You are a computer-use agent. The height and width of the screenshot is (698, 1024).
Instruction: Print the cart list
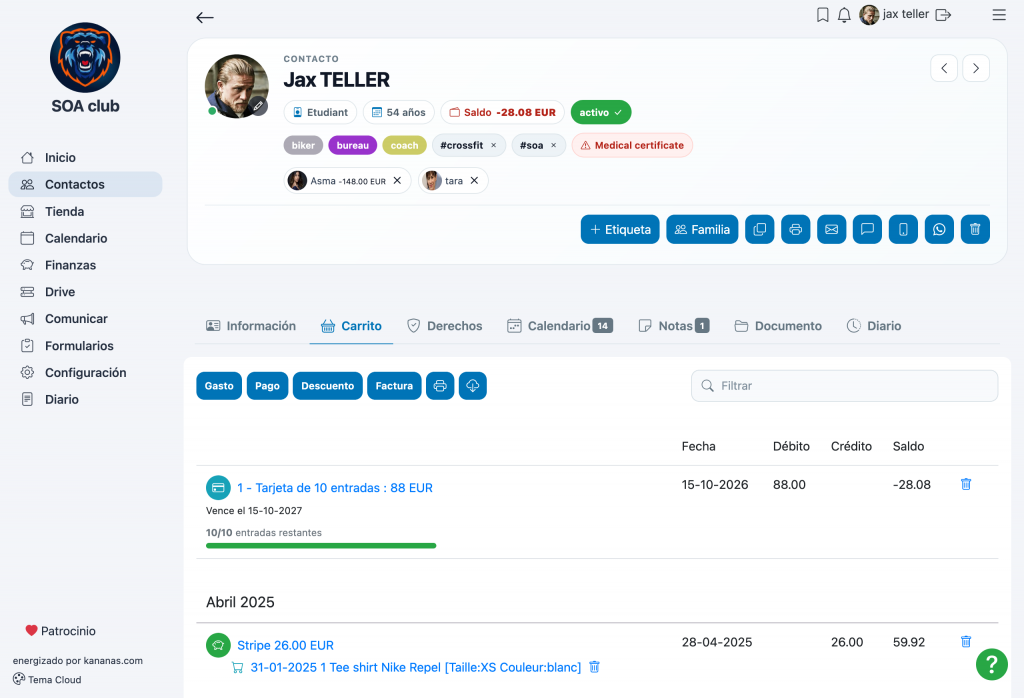(x=440, y=386)
